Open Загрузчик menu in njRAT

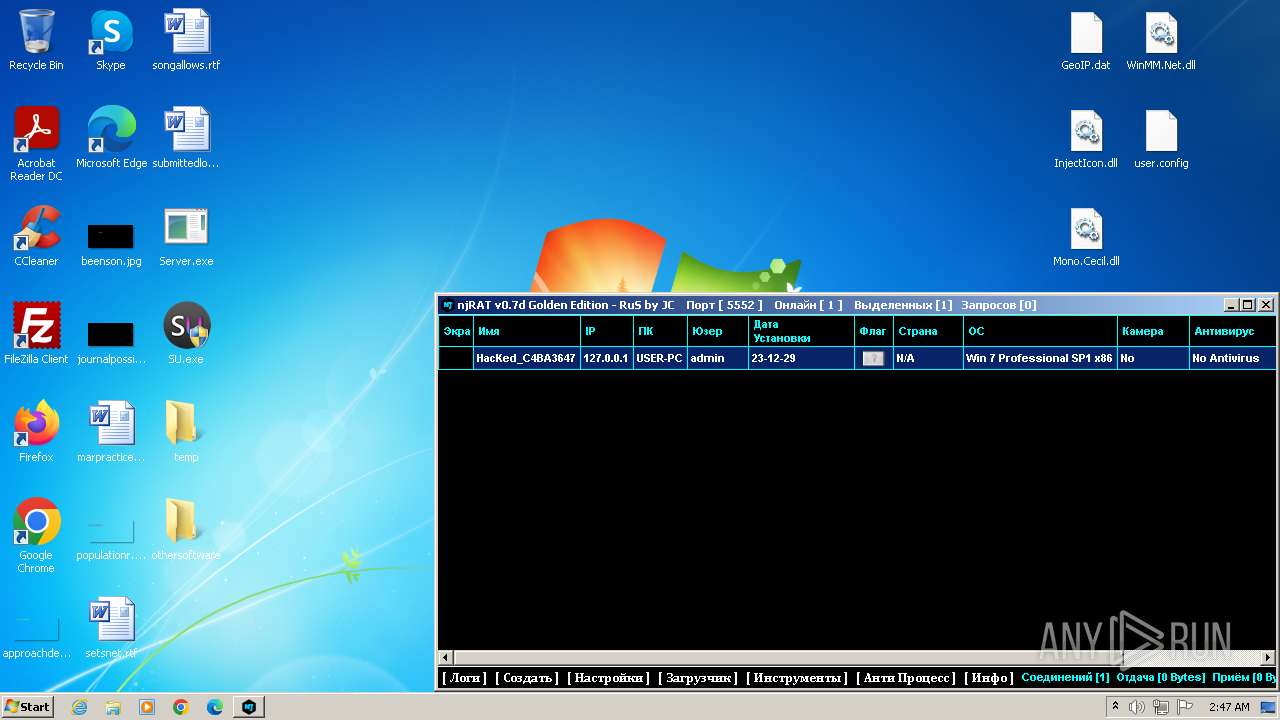[698, 678]
